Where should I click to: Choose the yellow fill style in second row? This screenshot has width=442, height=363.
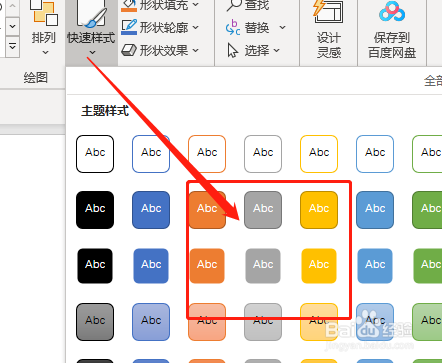coord(319,210)
